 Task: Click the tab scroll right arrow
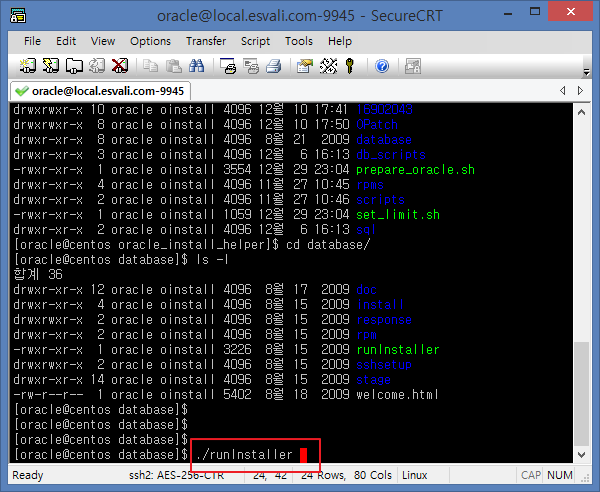point(580,91)
